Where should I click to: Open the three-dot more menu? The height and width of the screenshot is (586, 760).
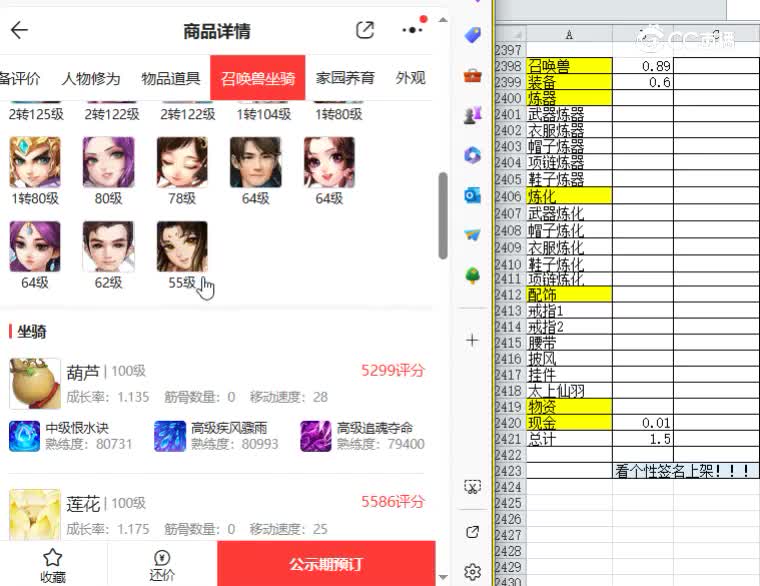tap(412, 30)
